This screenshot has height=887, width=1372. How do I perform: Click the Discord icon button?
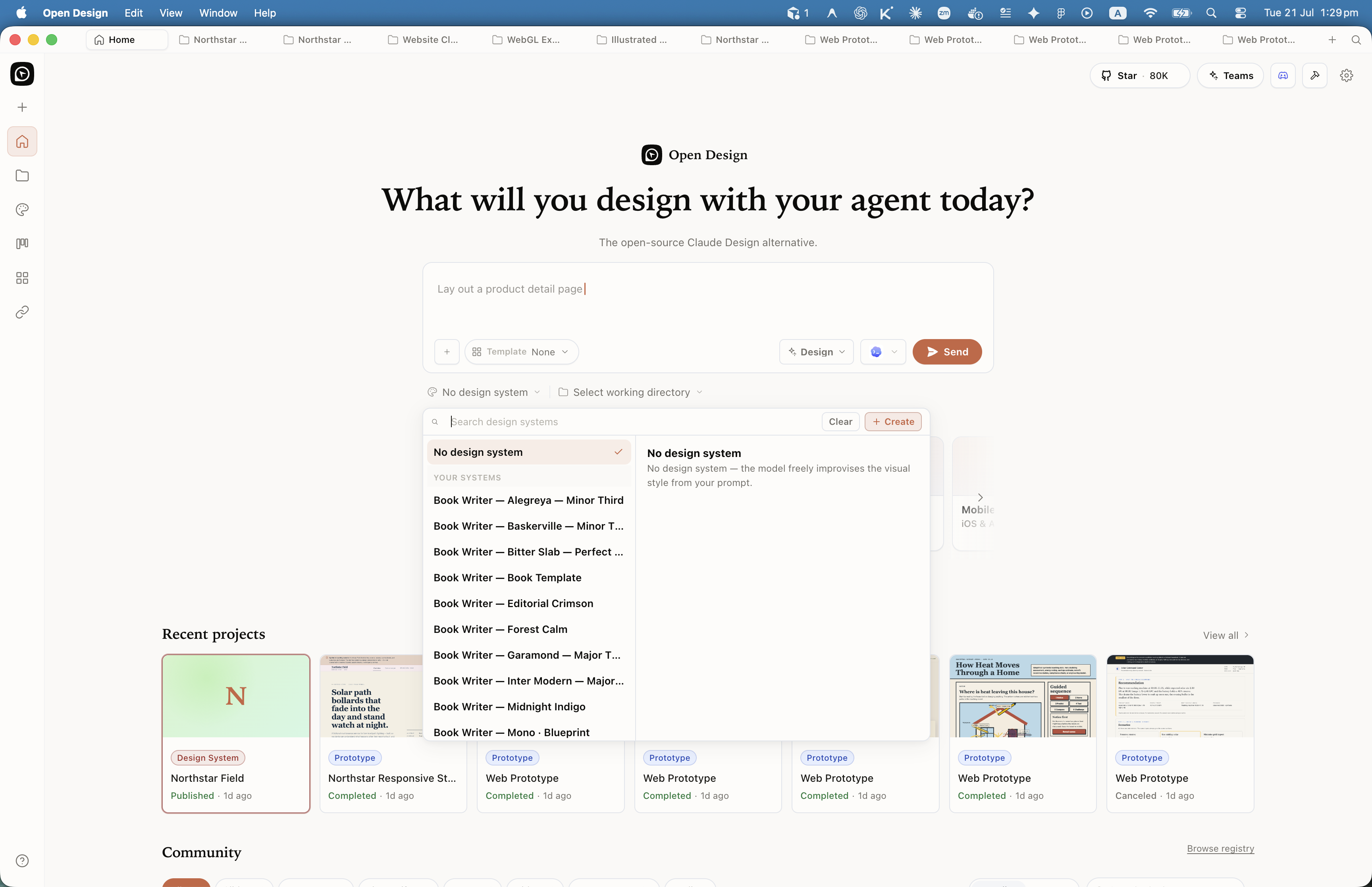[1283, 75]
